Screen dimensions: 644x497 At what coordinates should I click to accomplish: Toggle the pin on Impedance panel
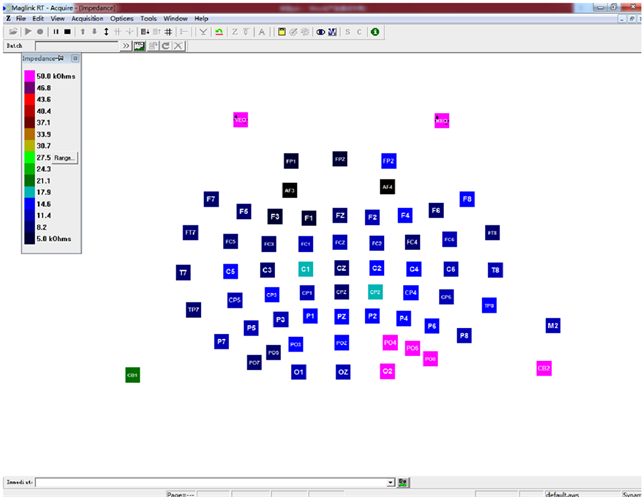(x=61, y=59)
